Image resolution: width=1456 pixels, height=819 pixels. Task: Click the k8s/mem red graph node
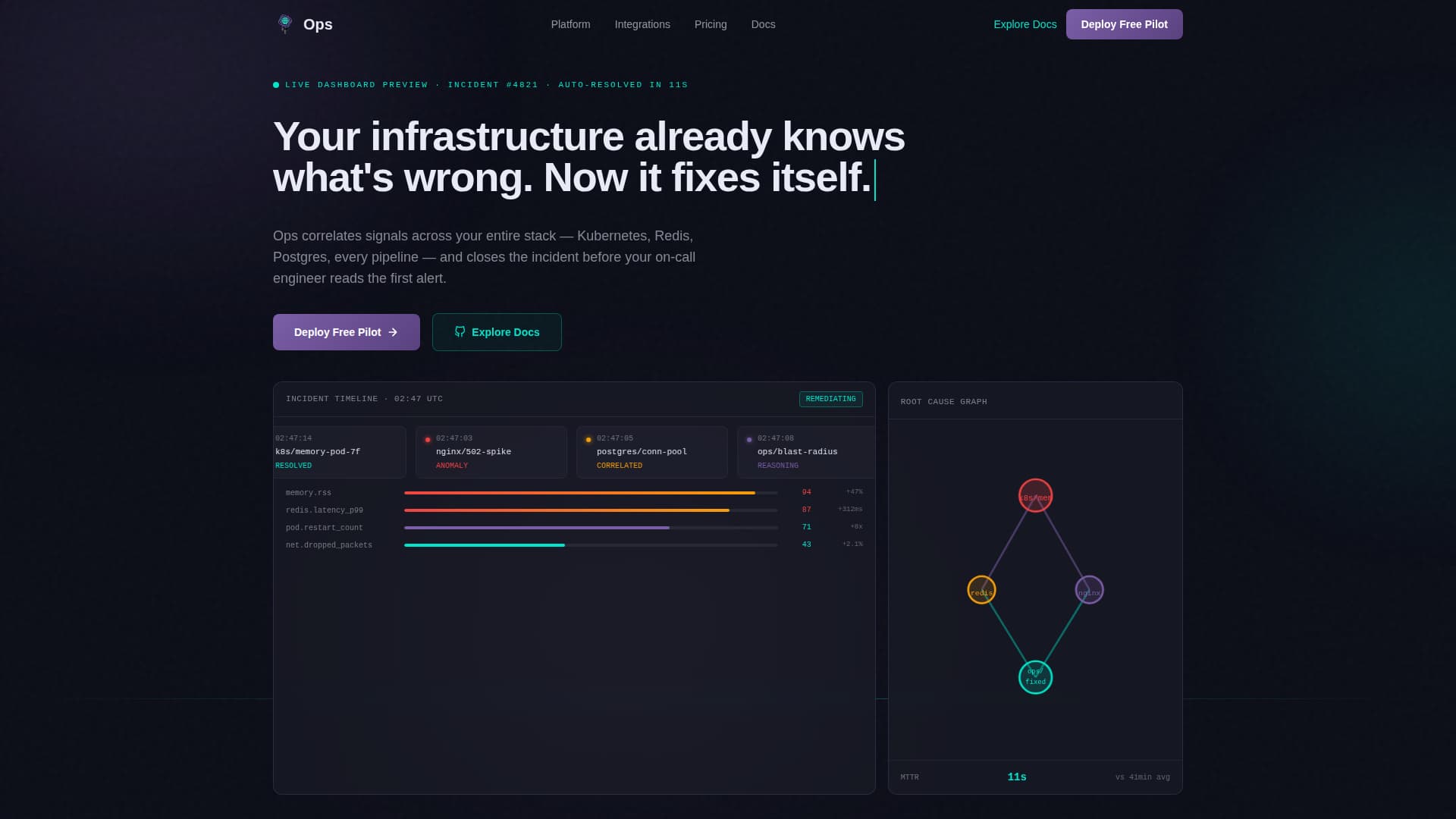[x=1035, y=496]
